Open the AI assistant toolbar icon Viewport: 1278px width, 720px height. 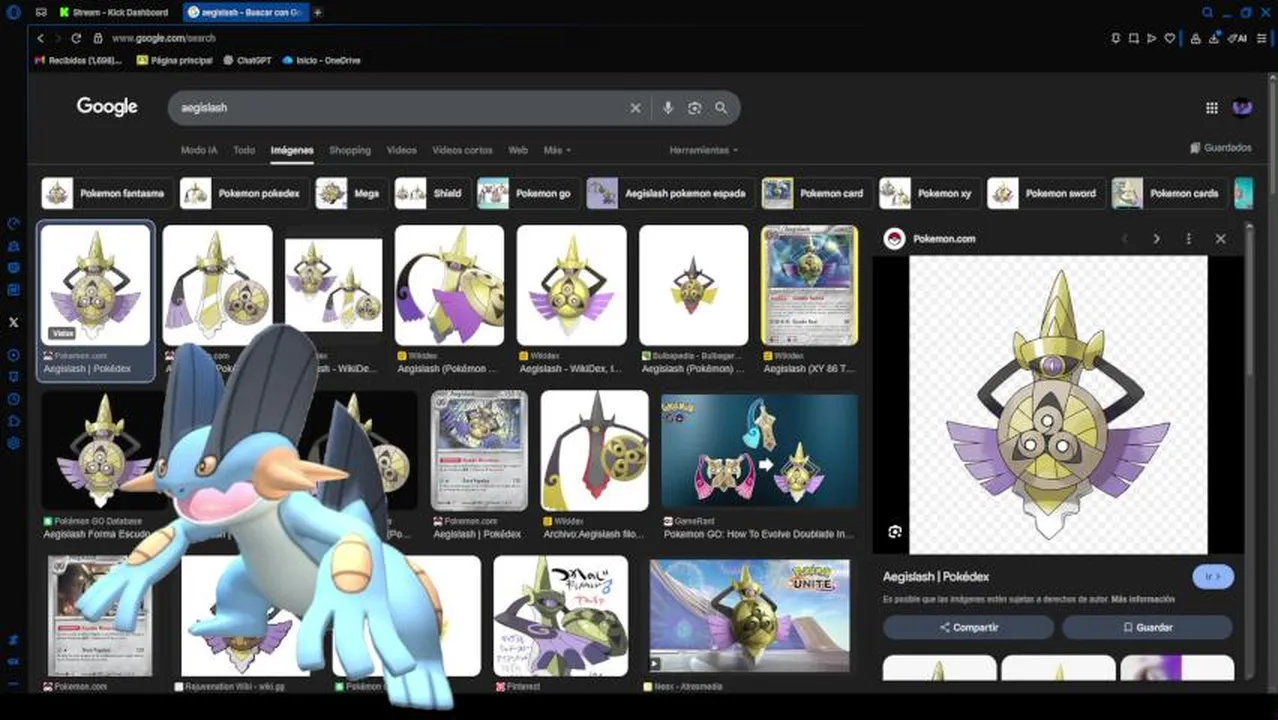(x=1237, y=38)
